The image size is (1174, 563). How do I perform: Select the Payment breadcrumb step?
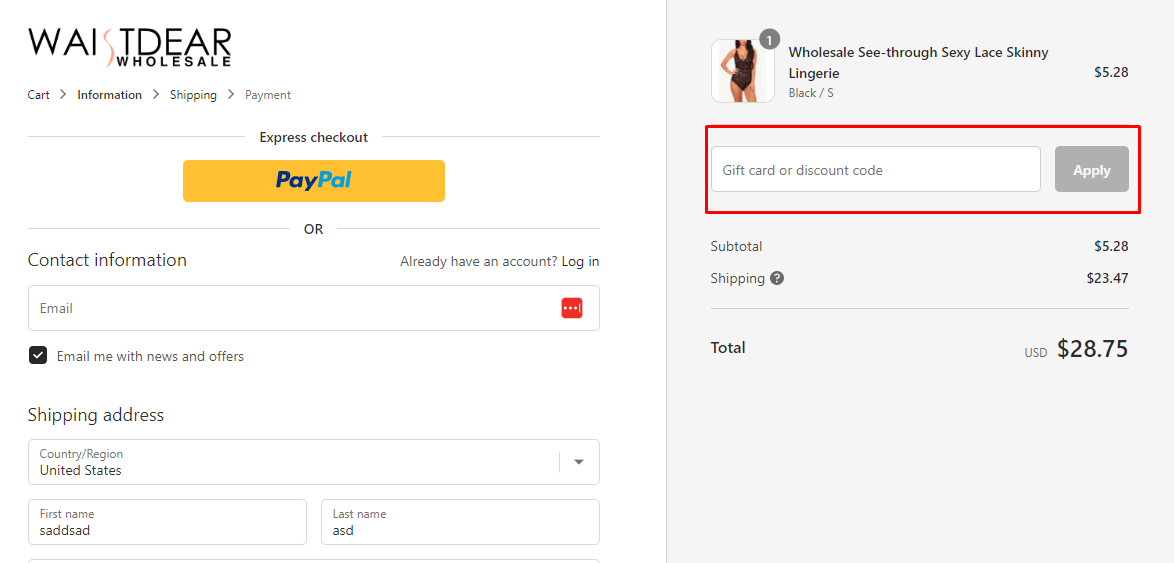coord(268,95)
